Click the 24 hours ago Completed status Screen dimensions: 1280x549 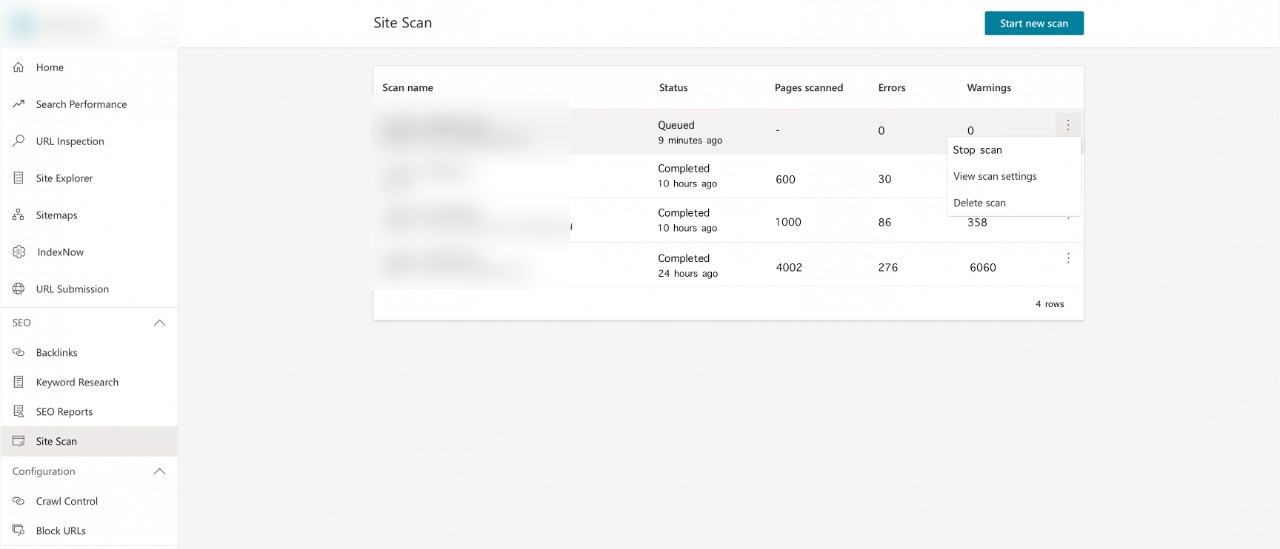coord(688,266)
